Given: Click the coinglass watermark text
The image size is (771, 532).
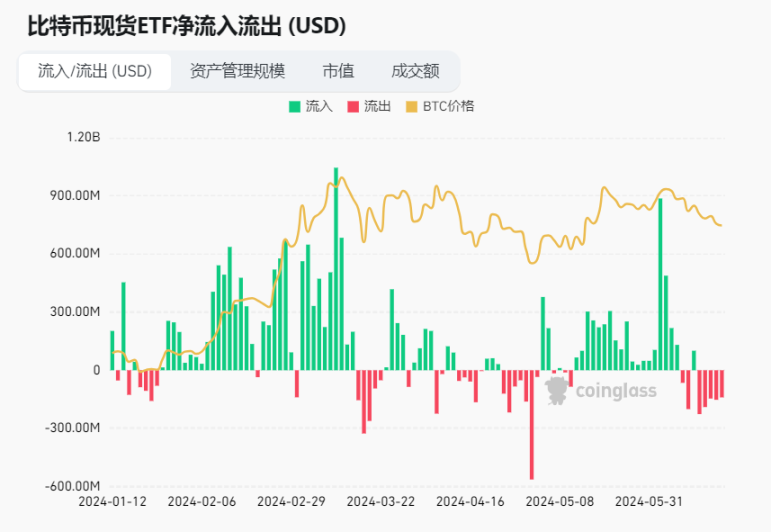Looking at the screenshot, I should [x=616, y=391].
